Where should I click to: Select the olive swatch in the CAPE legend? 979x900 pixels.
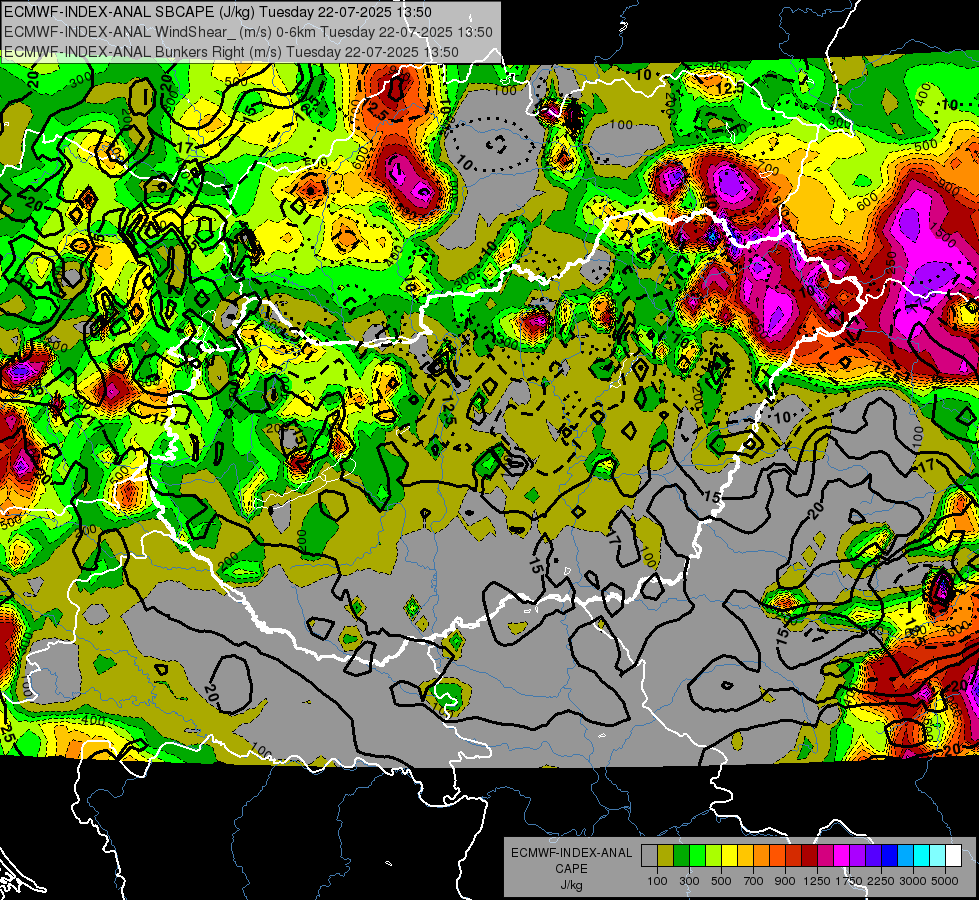tap(666, 856)
